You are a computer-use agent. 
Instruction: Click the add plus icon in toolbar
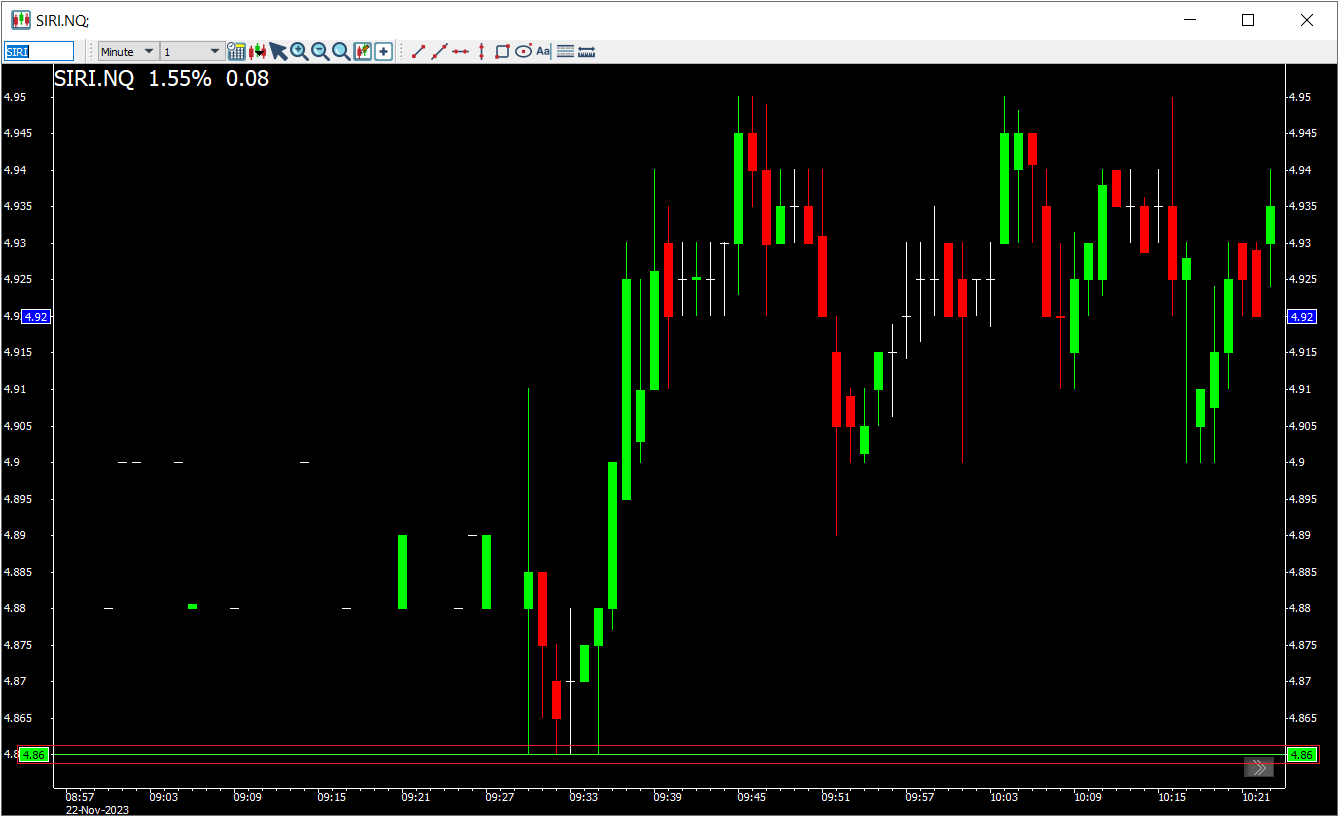383,51
